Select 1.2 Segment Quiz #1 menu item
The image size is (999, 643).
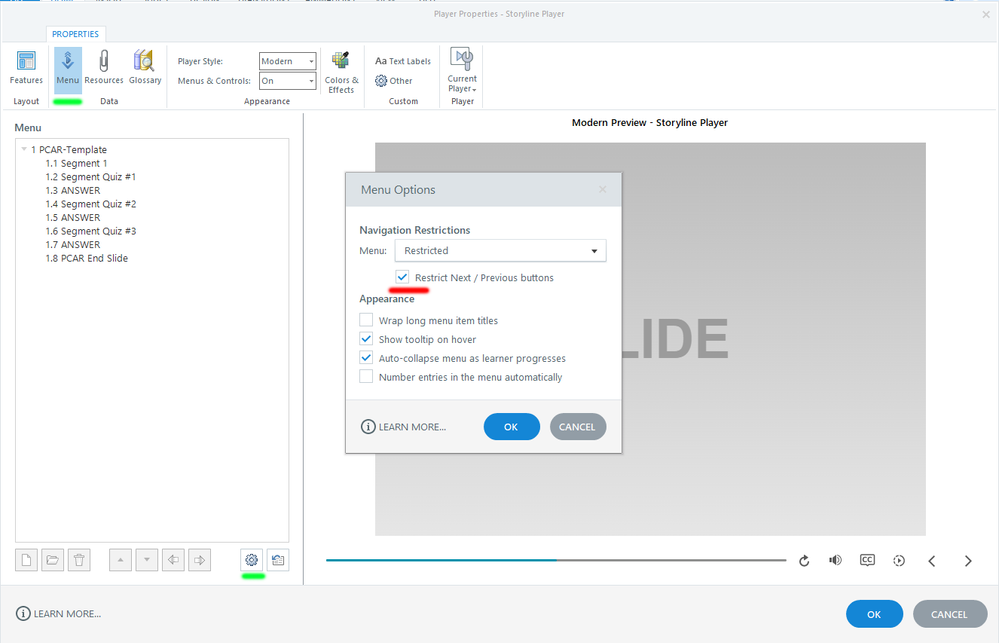coord(90,177)
